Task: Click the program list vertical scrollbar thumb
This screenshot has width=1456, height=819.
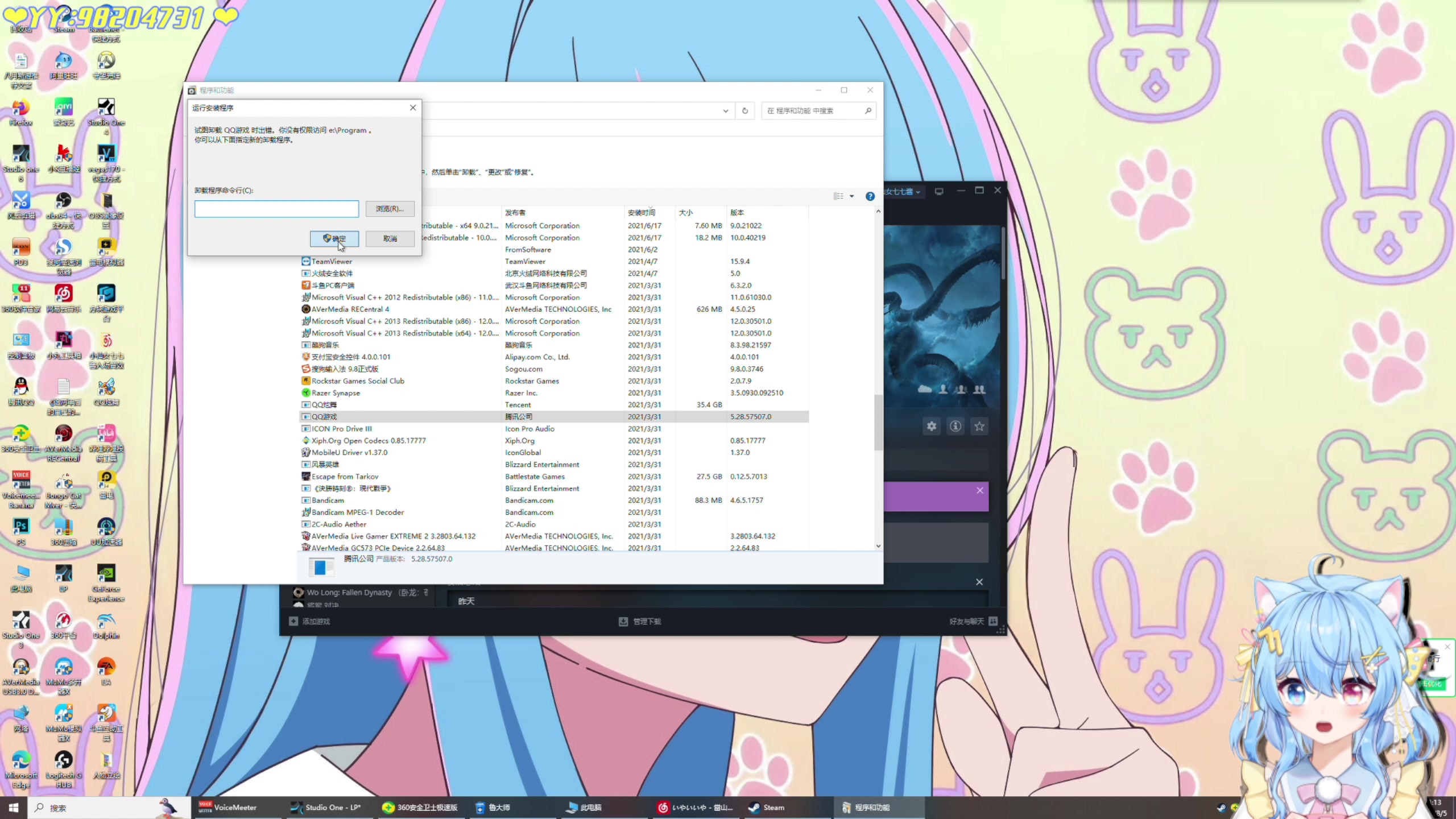Action: point(878,423)
